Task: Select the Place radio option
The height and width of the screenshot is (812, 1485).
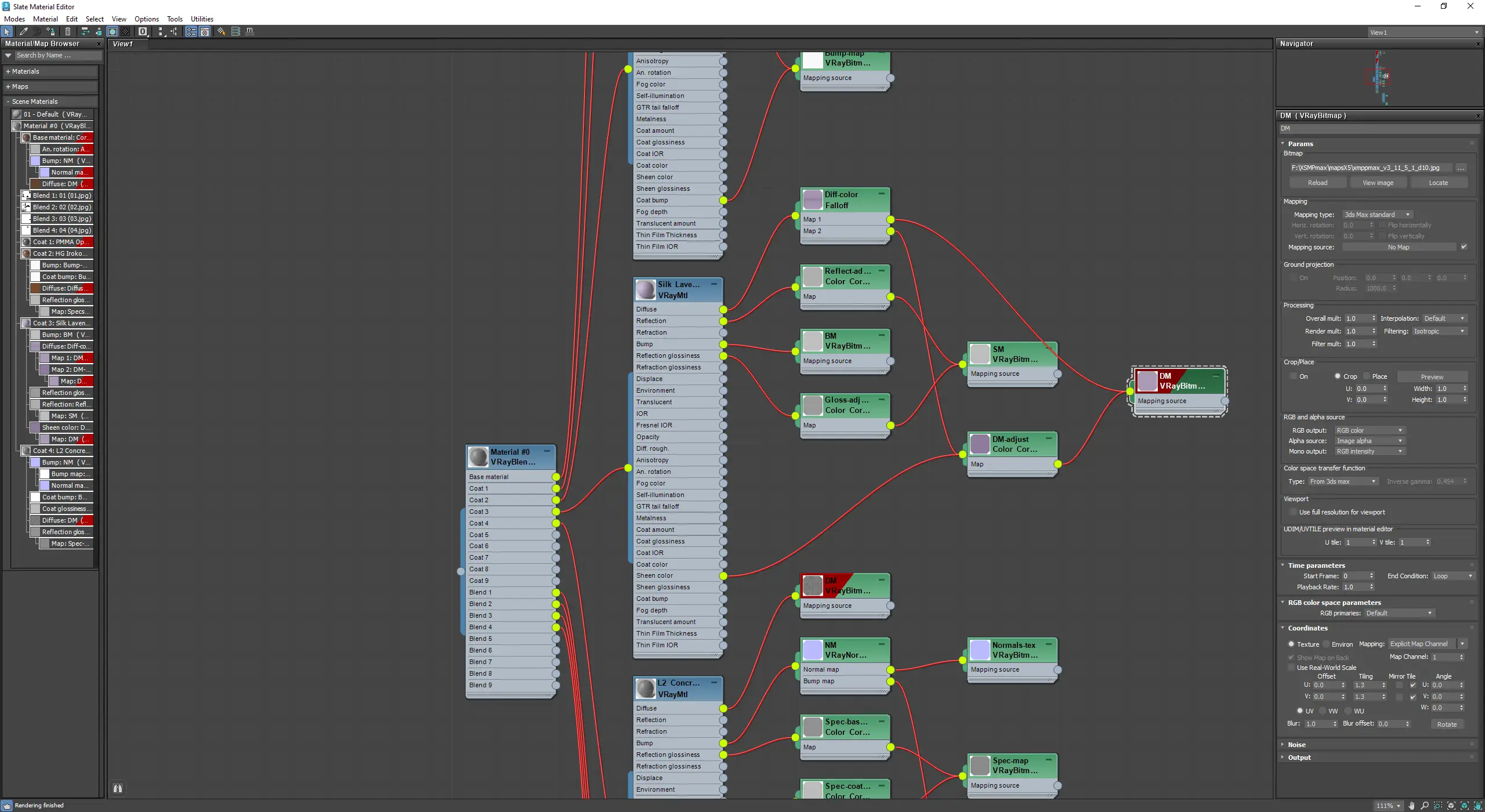Action: point(1367,376)
